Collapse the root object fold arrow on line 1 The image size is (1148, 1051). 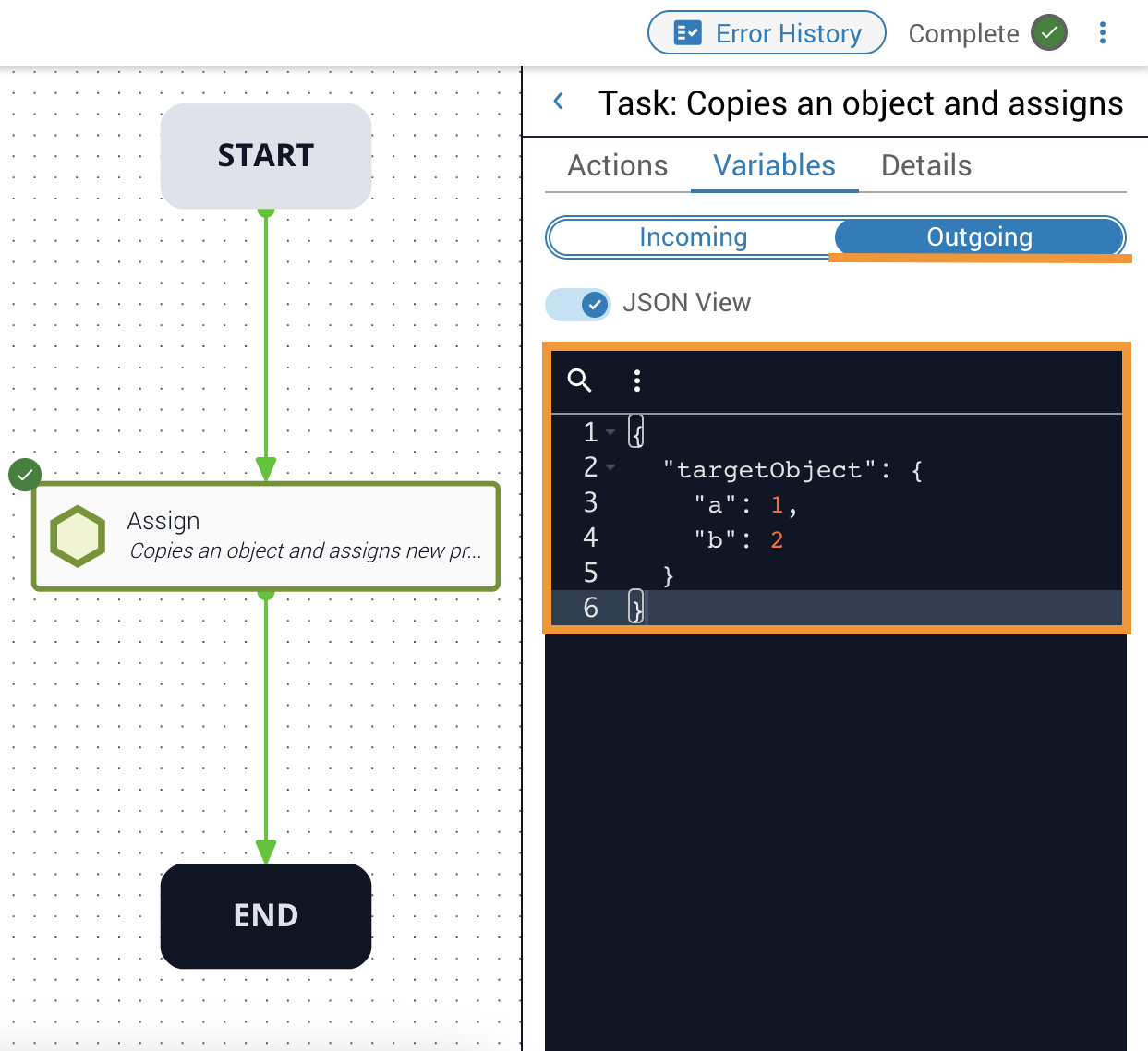(x=610, y=432)
